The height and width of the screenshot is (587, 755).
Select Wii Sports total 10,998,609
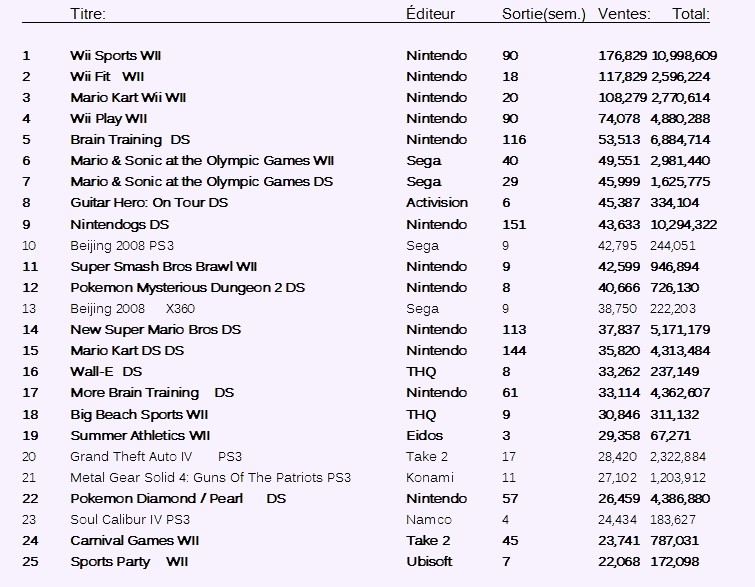click(x=684, y=56)
